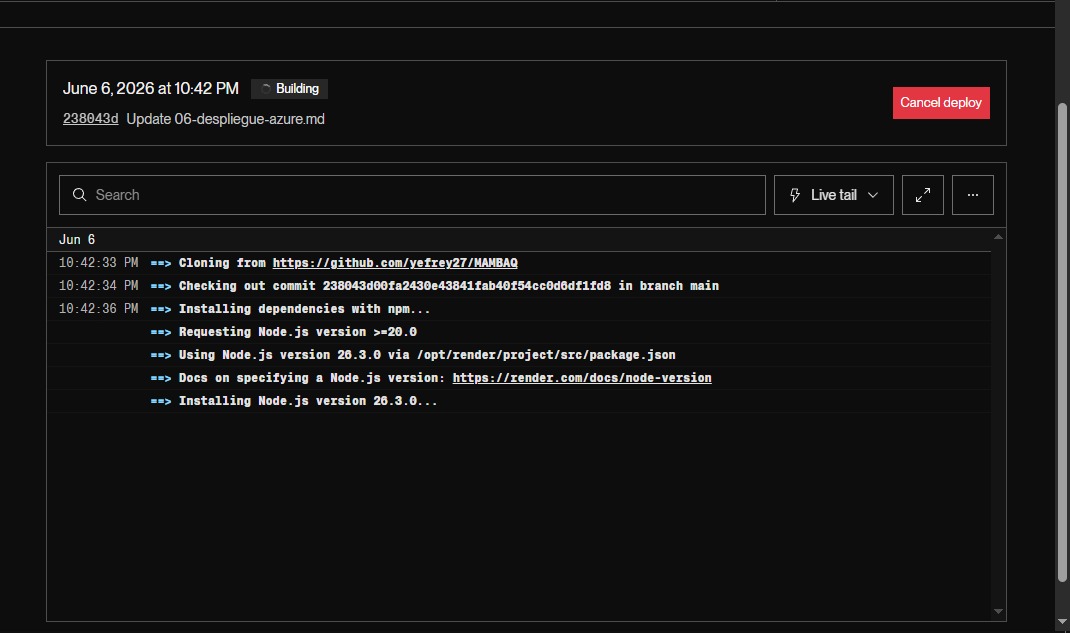
Task: Click the Building spinner icon
Action: click(x=266, y=89)
